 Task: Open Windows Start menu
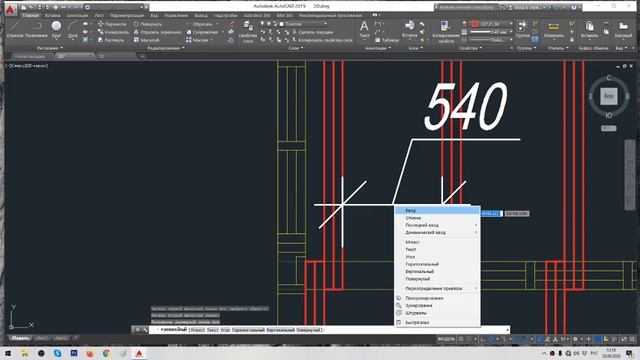point(8,353)
